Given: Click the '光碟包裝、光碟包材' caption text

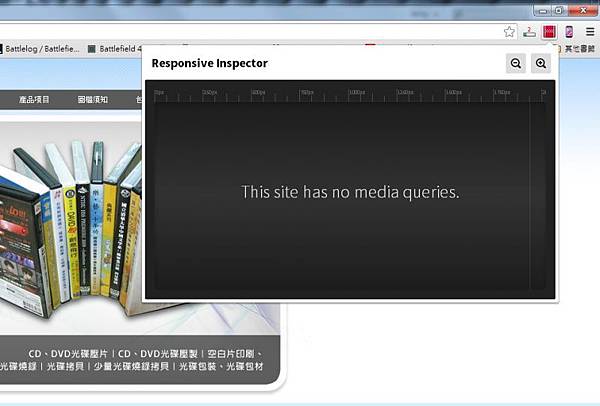Looking at the screenshot, I should [221, 367].
